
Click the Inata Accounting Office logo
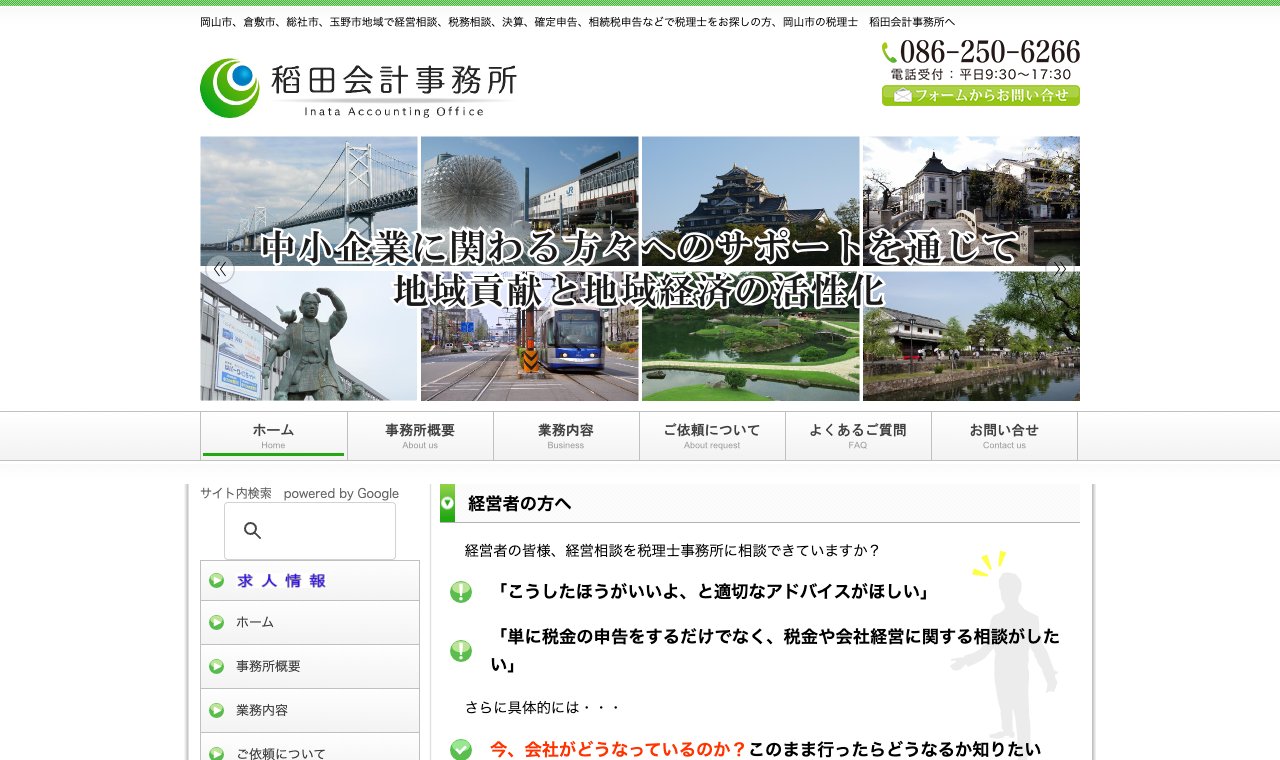tap(359, 88)
